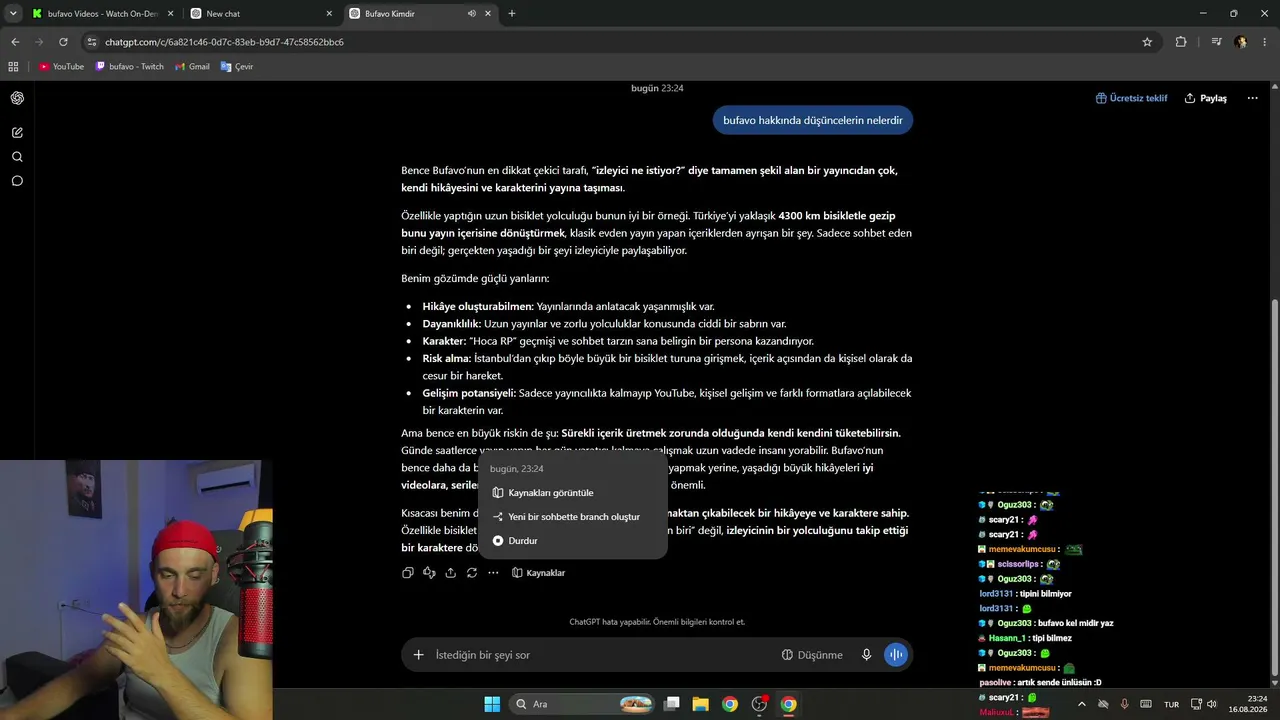Open chat search in sidebar
1280x720 pixels.
tap(17, 157)
